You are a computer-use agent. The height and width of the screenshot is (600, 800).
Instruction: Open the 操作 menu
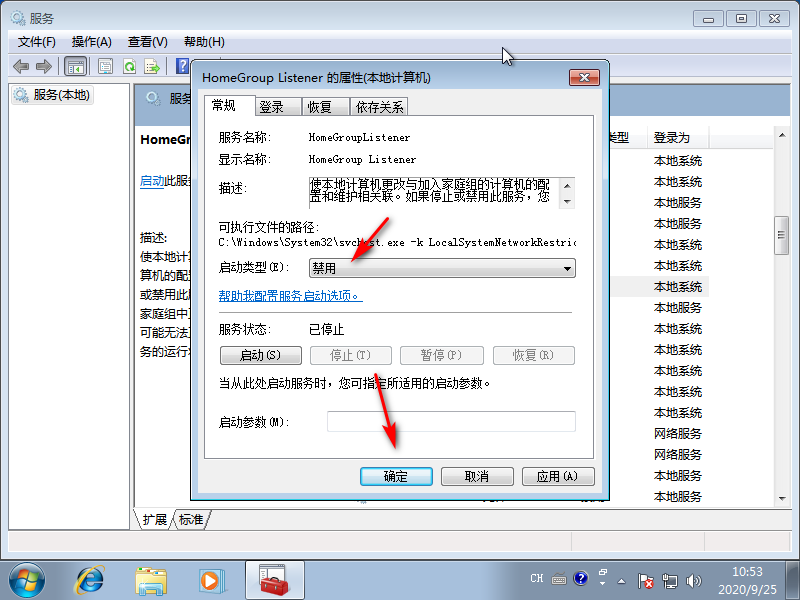[x=91, y=41]
